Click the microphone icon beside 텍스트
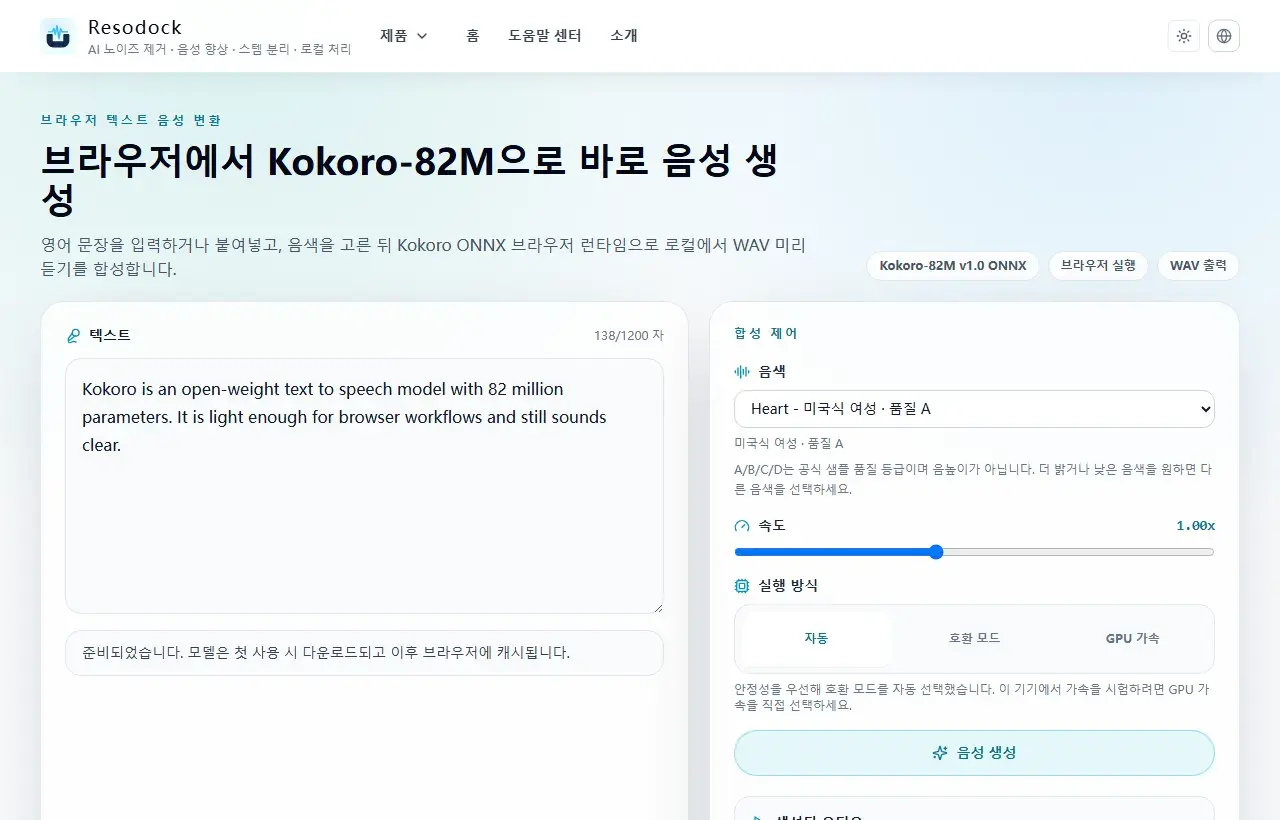This screenshot has width=1280, height=820. pos(73,336)
